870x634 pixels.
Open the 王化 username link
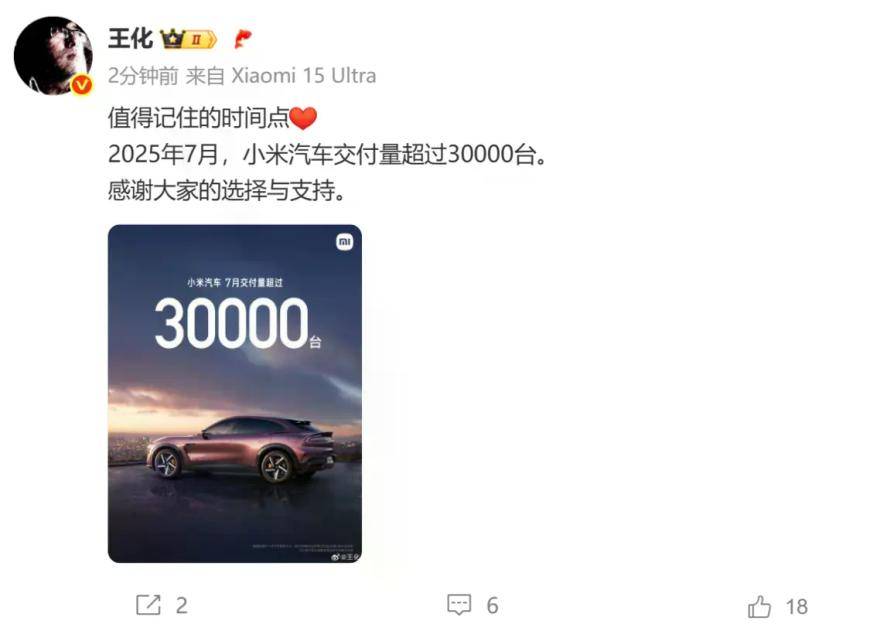[130, 39]
